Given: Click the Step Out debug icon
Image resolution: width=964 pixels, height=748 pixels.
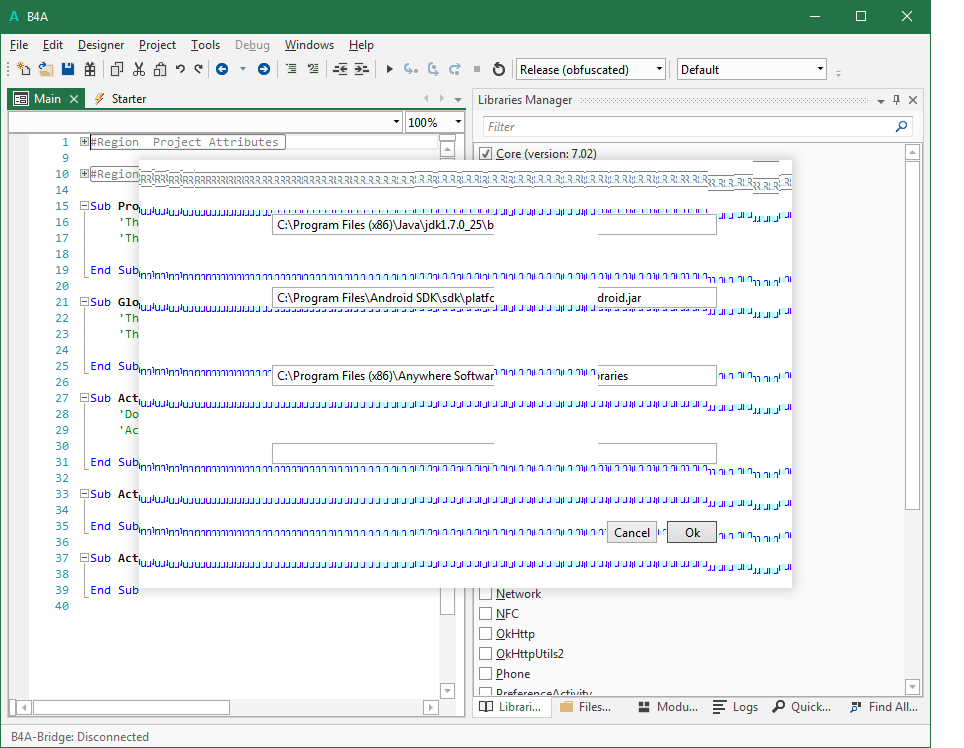Looking at the screenshot, I should [x=455, y=69].
